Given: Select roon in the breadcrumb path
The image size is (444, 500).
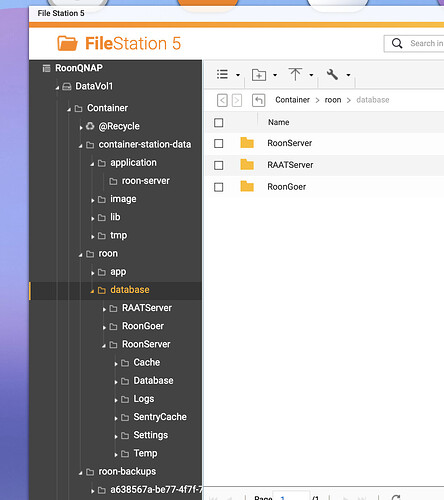Looking at the screenshot, I should (333, 100).
